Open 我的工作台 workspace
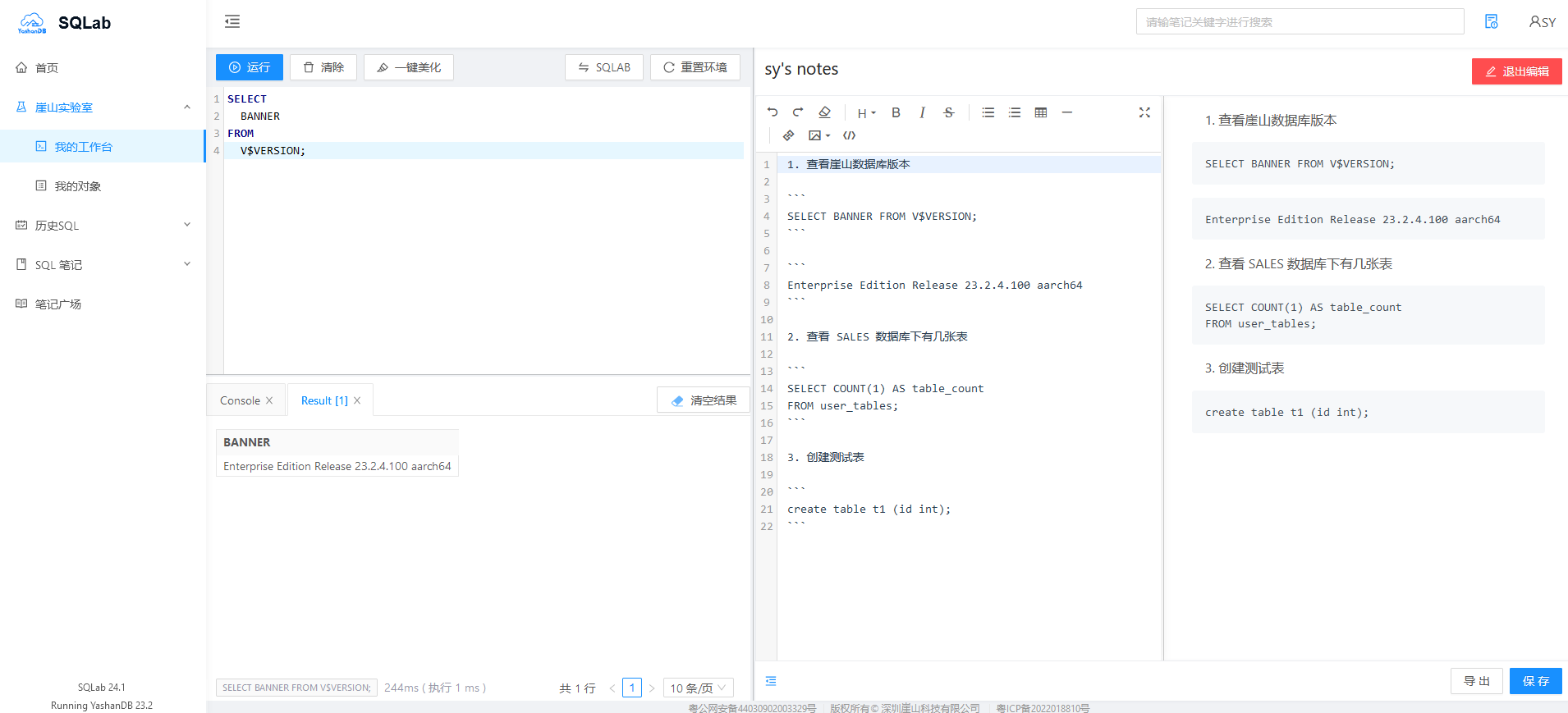 (x=103, y=147)
